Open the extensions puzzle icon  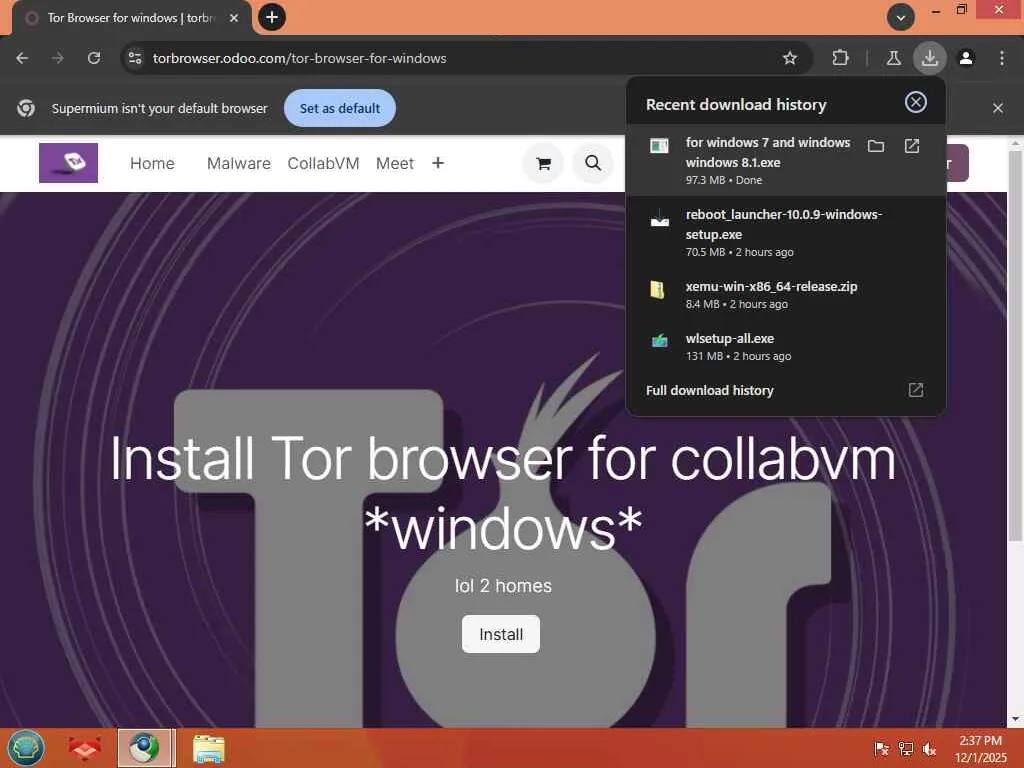(840, 58)
